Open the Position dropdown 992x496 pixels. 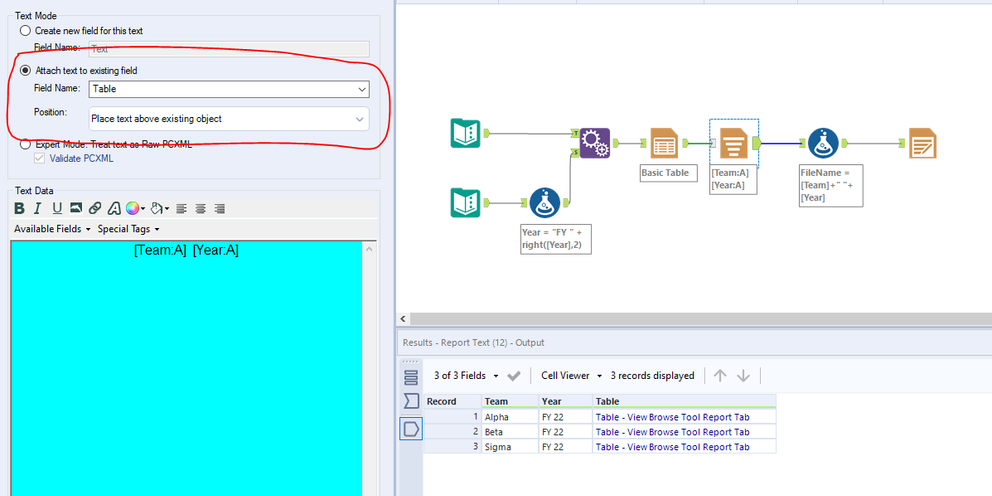pyautogui.click(x=230, y=118)
